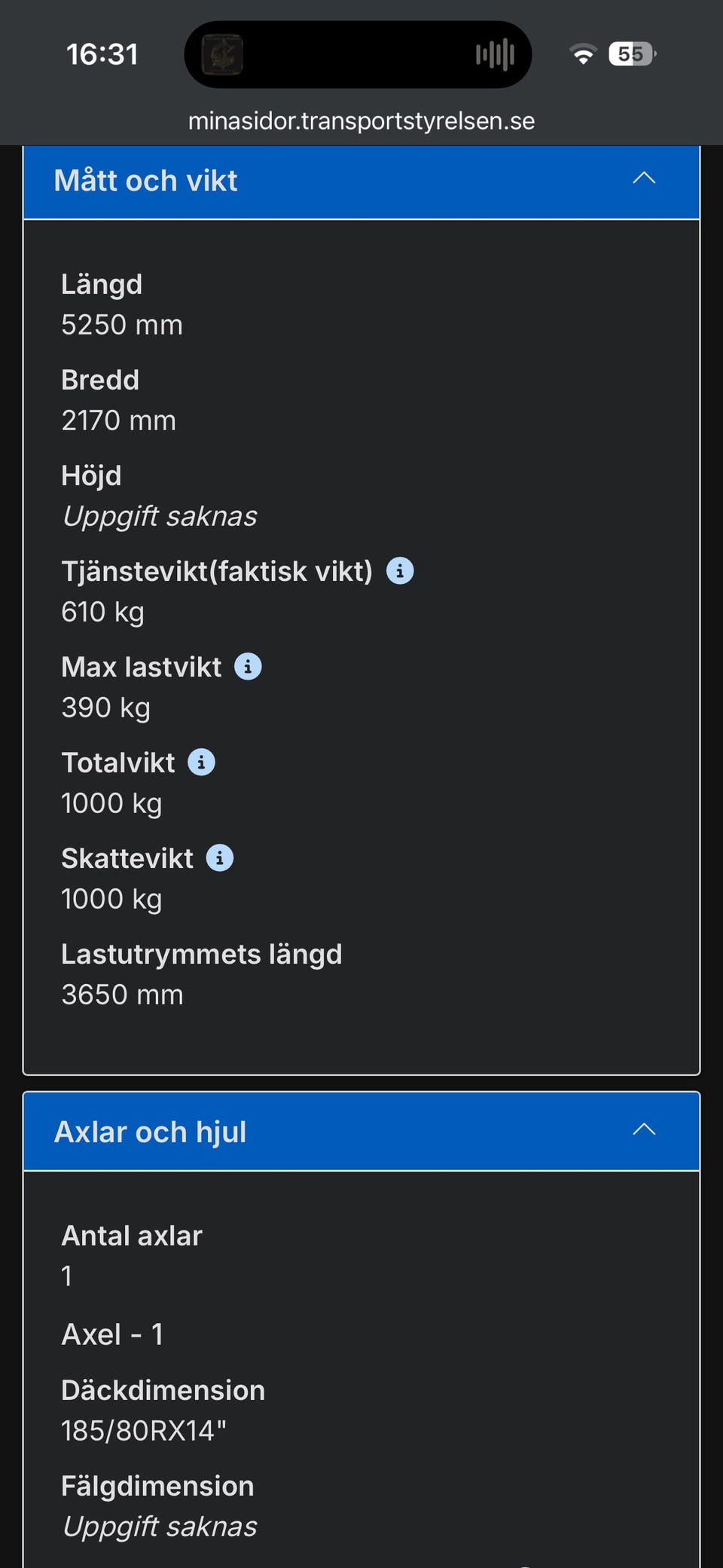Open info tooltip for Tjänstevikt
The height and width of the screenshot is (1568, 723).
tap(400, 571)
